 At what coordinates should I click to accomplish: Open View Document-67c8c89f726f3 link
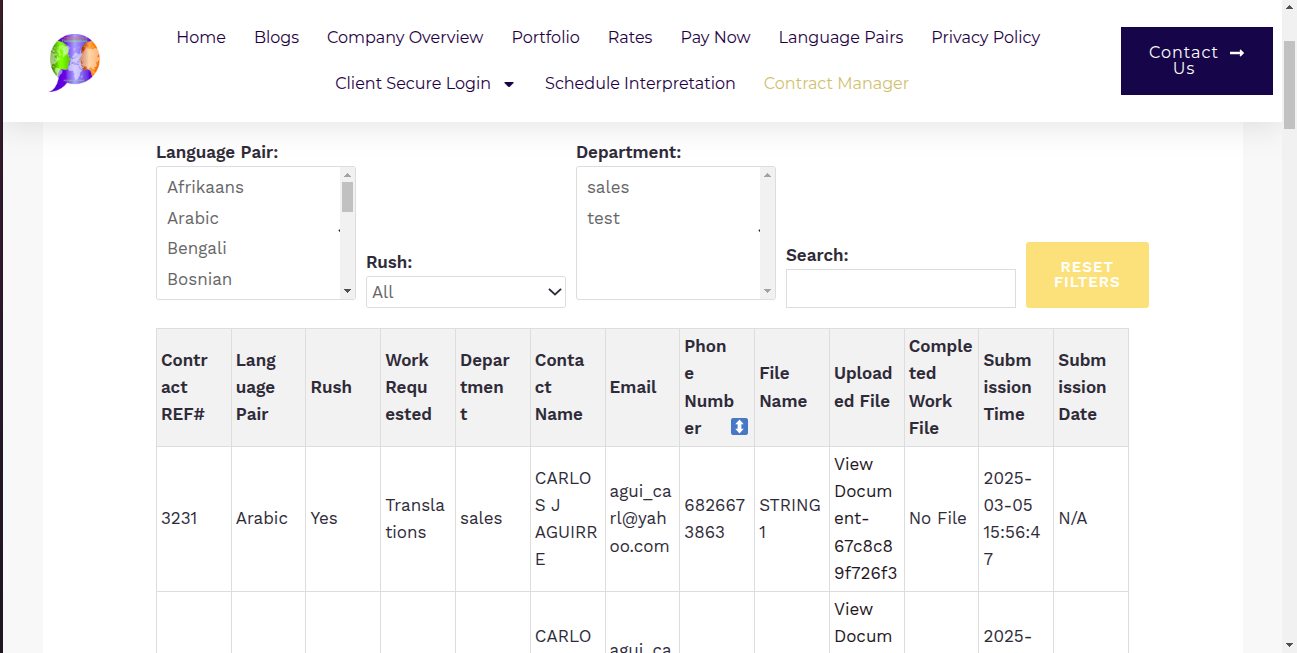866,518
